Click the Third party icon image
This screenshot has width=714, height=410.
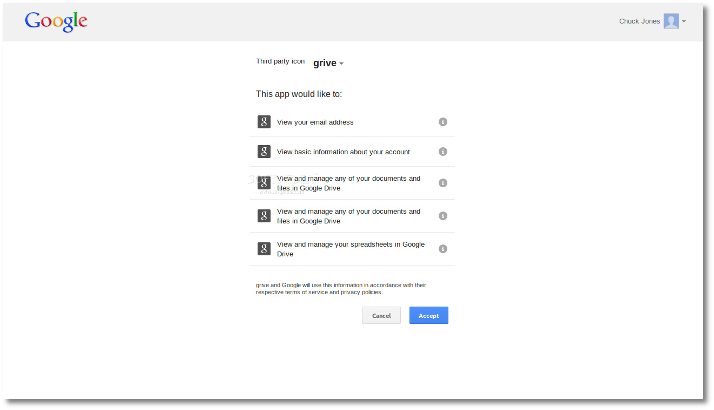280,62
